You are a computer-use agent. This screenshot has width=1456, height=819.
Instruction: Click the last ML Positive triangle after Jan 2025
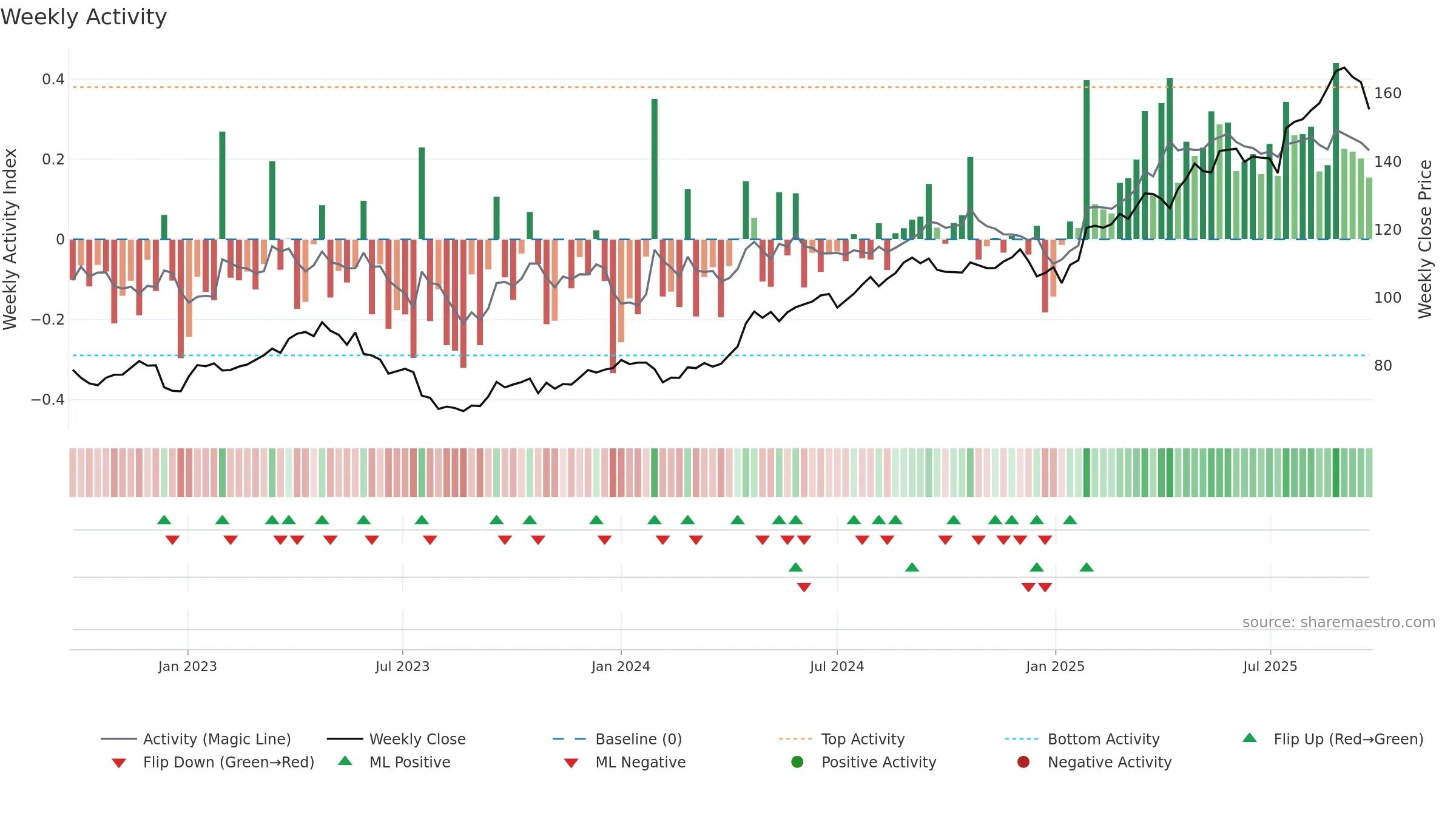coord(1087,567)
